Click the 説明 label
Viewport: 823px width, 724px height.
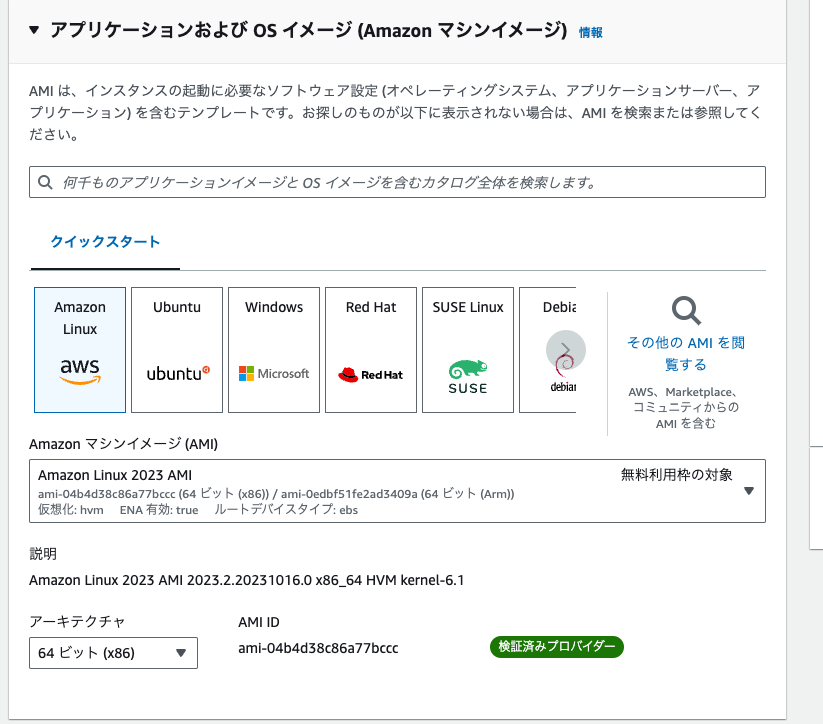[x=43, y=554]
